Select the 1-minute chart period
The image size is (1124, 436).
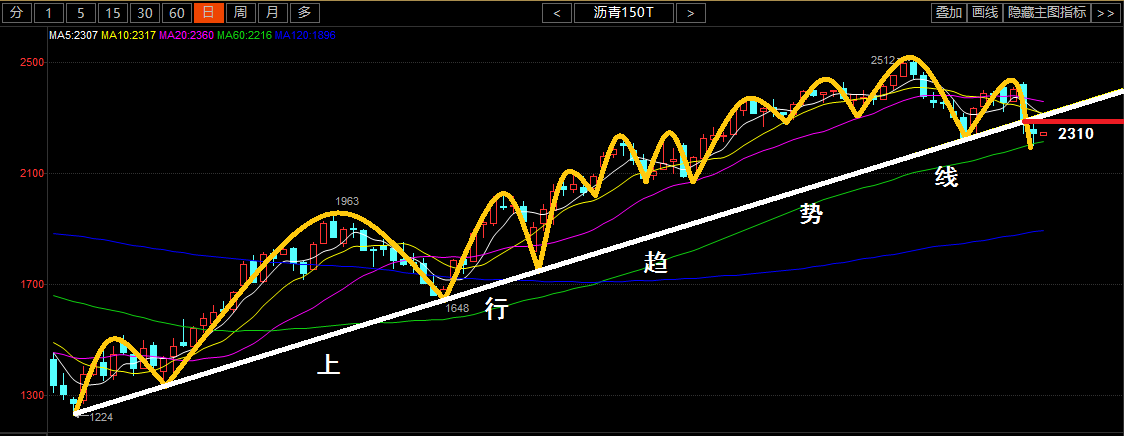pos(52,13)
